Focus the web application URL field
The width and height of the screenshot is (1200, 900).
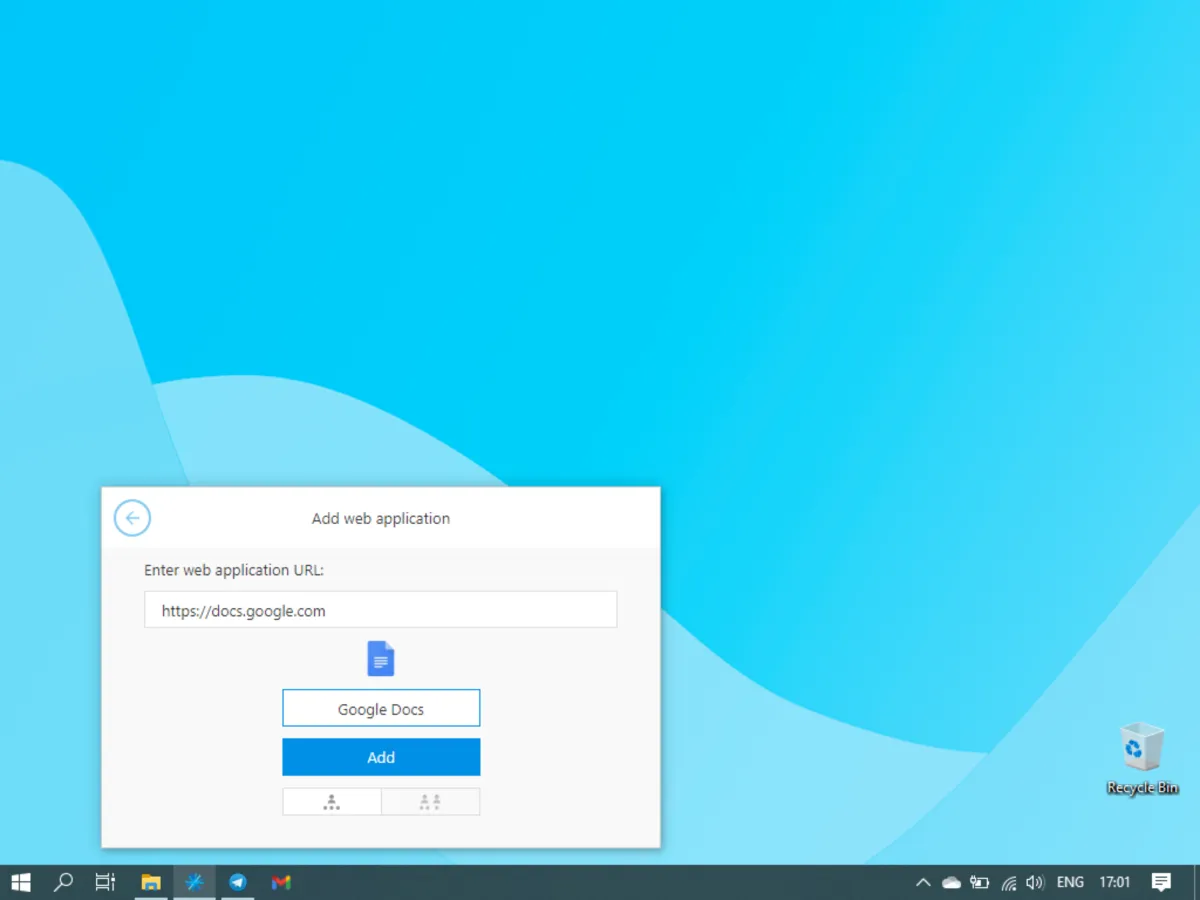click(x=380, y=610)
